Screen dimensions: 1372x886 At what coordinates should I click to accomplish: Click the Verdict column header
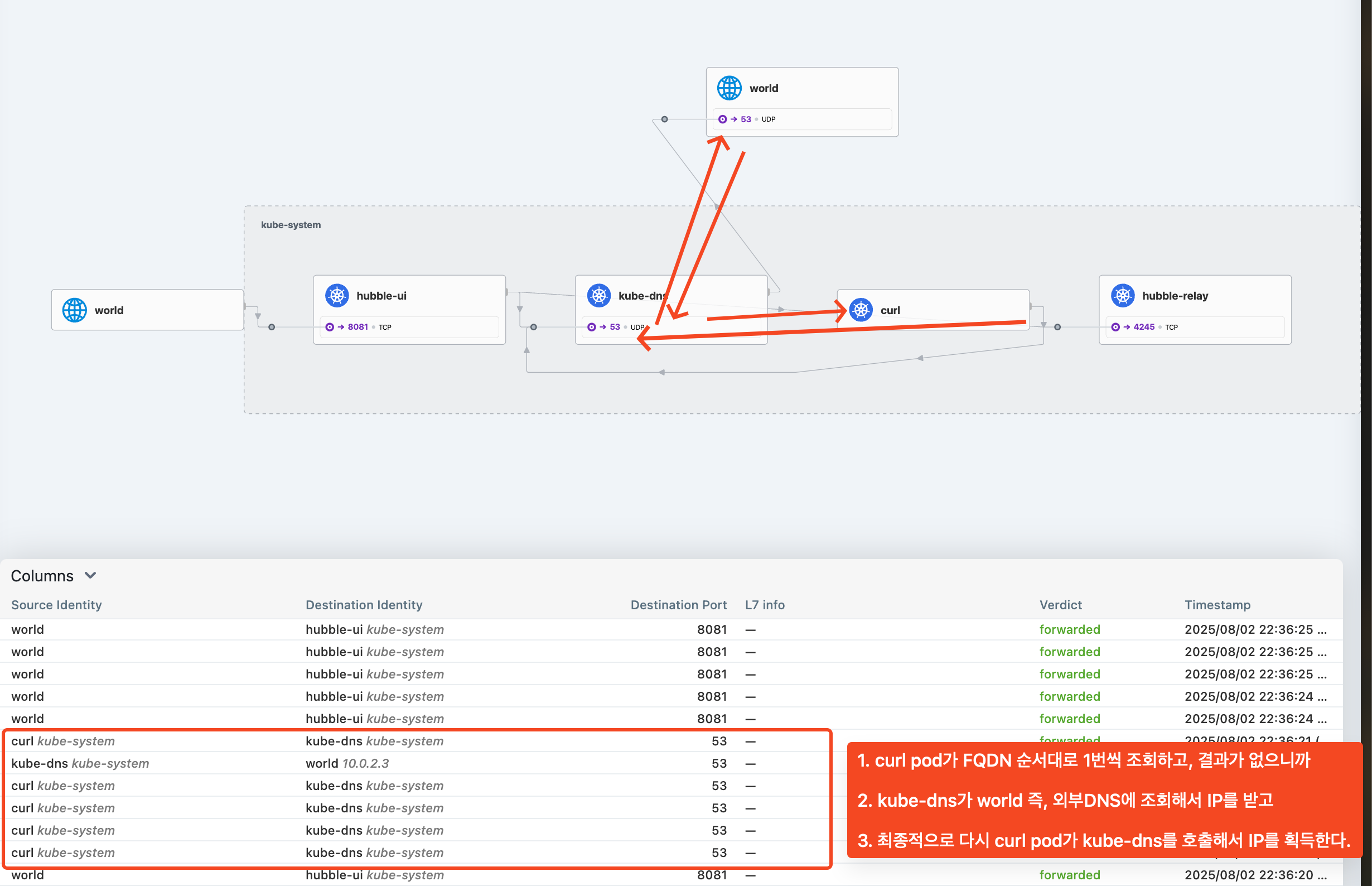pos(1060,605)
